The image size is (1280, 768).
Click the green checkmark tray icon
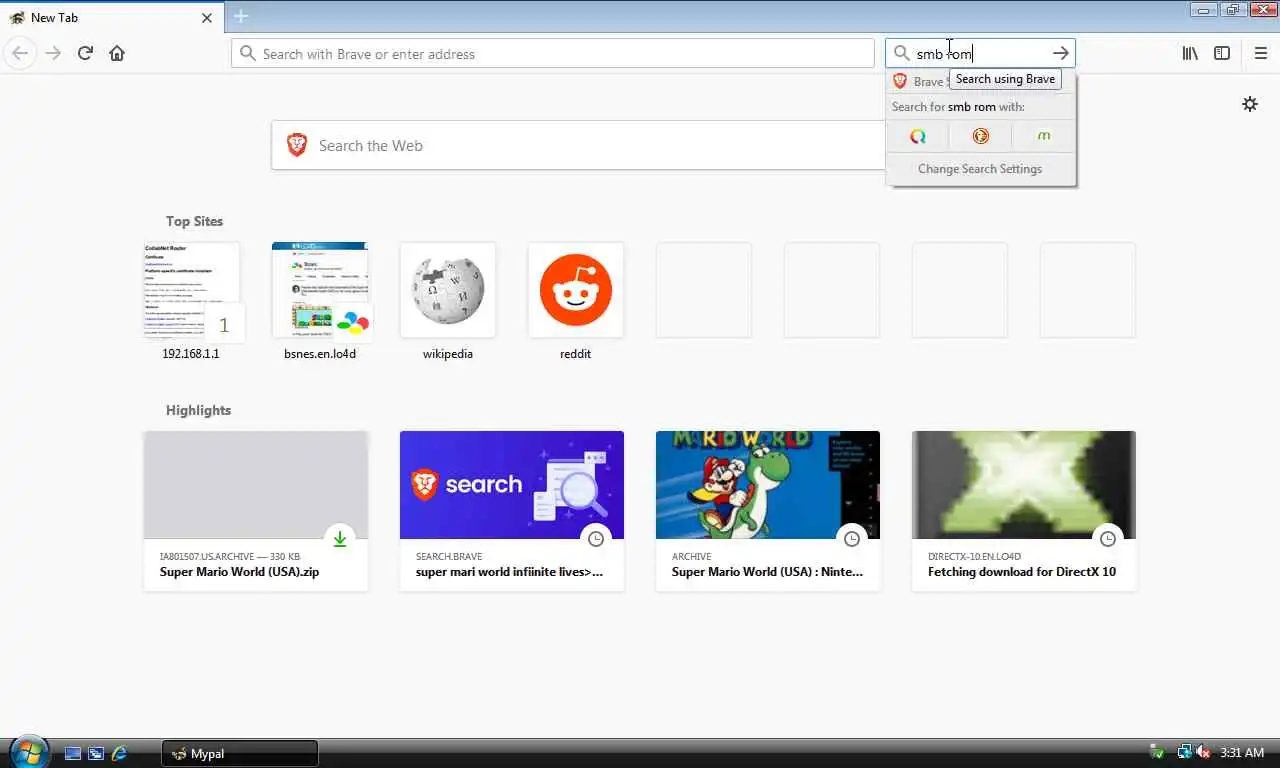click(1157, 752)
